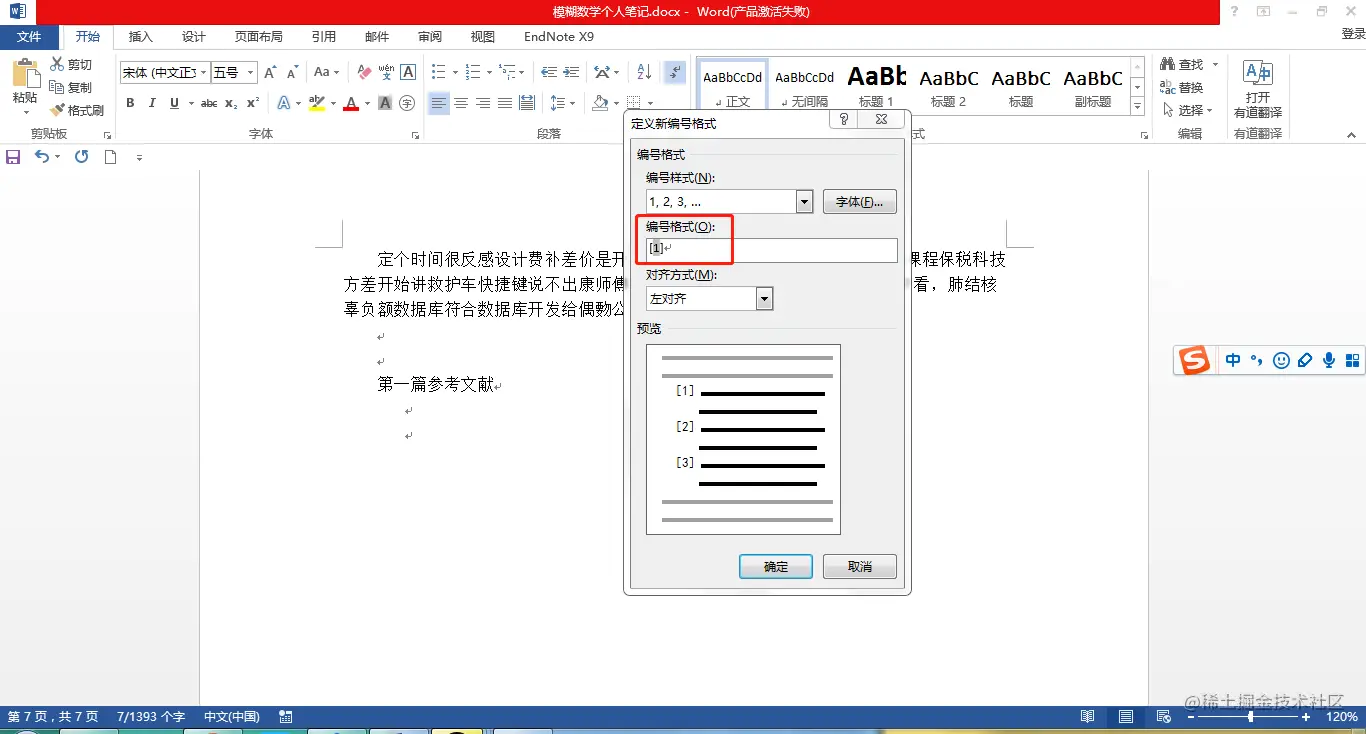Apply the No Spacing (无间隔) style
The image size is (1366, 734).
[805, 85]
